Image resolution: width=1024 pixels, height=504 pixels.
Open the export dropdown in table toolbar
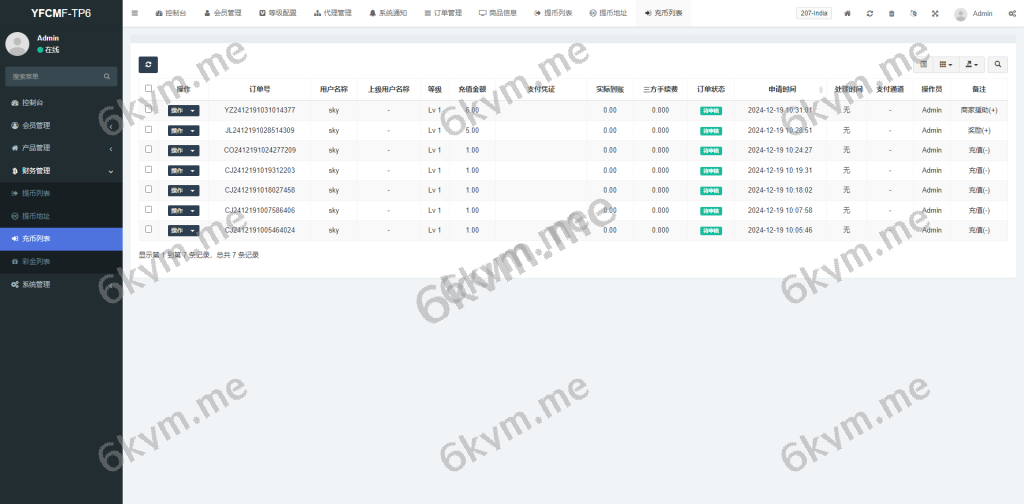click(971, 64)
